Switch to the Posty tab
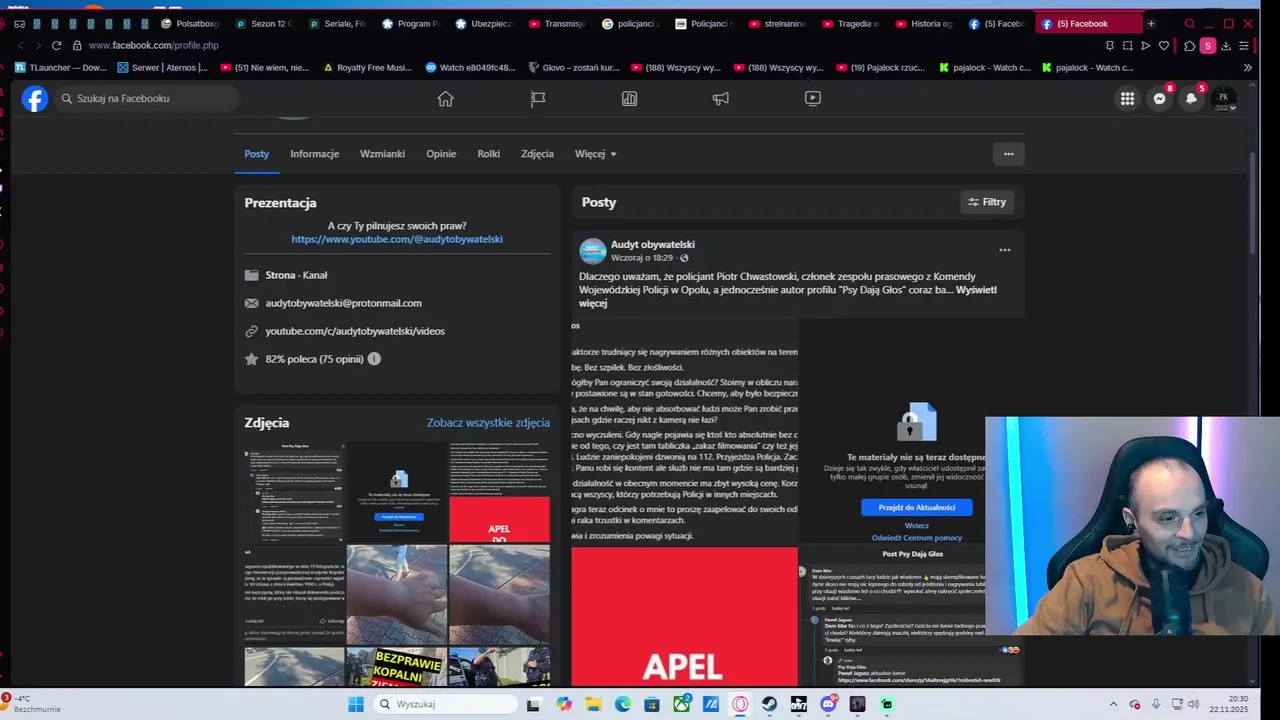This screenshot has width=1280, height=720. [257, 154]
